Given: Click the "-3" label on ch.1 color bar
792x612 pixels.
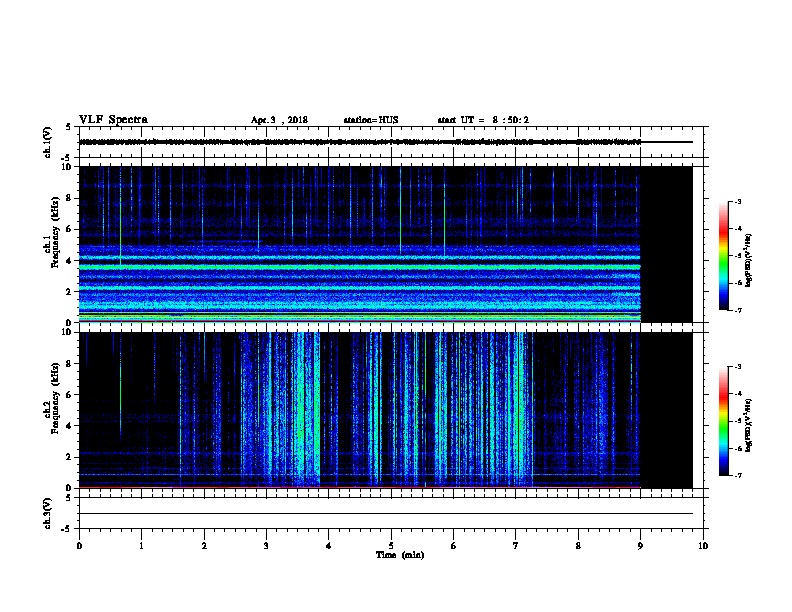Looking at the screenshot, I should click(x=738, y=201).
